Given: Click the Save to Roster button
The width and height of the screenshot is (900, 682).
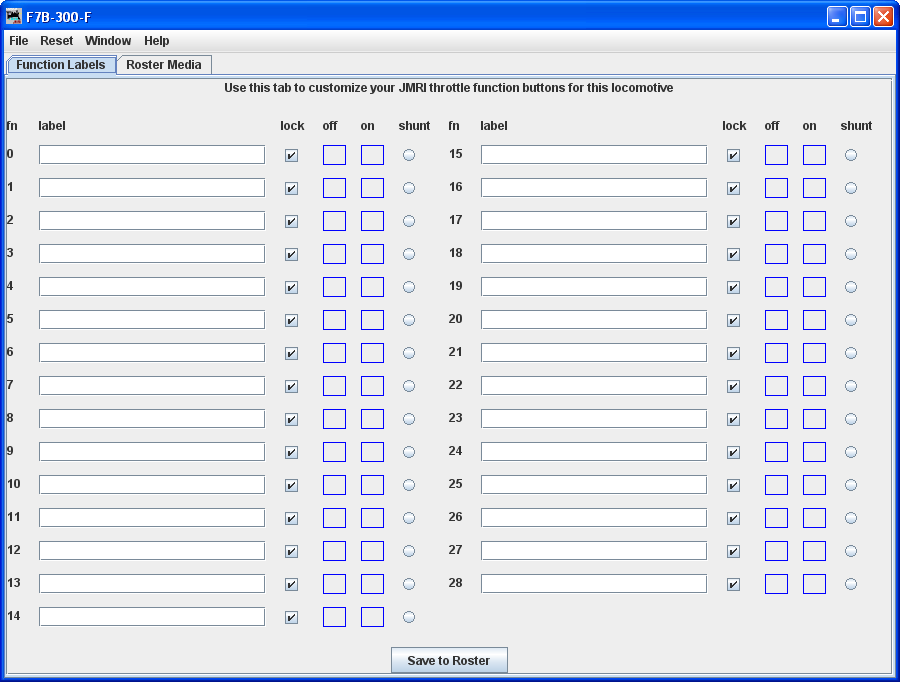Looking at the screenshot, I should pyautogui.click(x=449, y=660).
